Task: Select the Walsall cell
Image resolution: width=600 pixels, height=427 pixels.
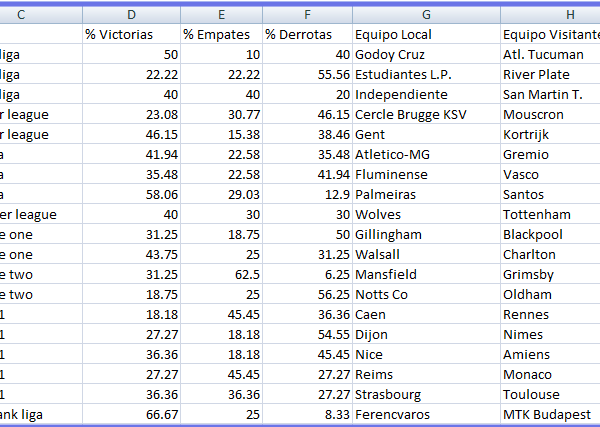Action: pyautogui.click(x=426, y=254)
